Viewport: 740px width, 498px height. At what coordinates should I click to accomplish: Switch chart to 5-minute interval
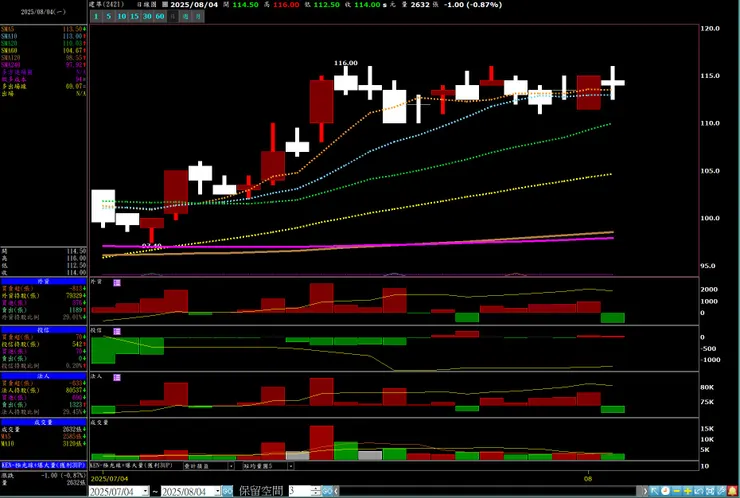[109, 16]
